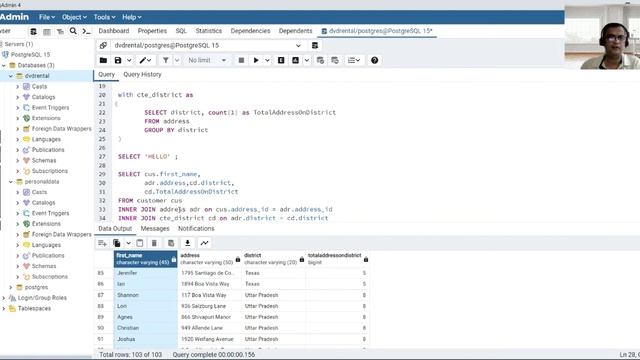The width and height of the screenshot is (640, 360).
Task: Click the cell '926 Salzburg Lane'
Action: point(210,306)
